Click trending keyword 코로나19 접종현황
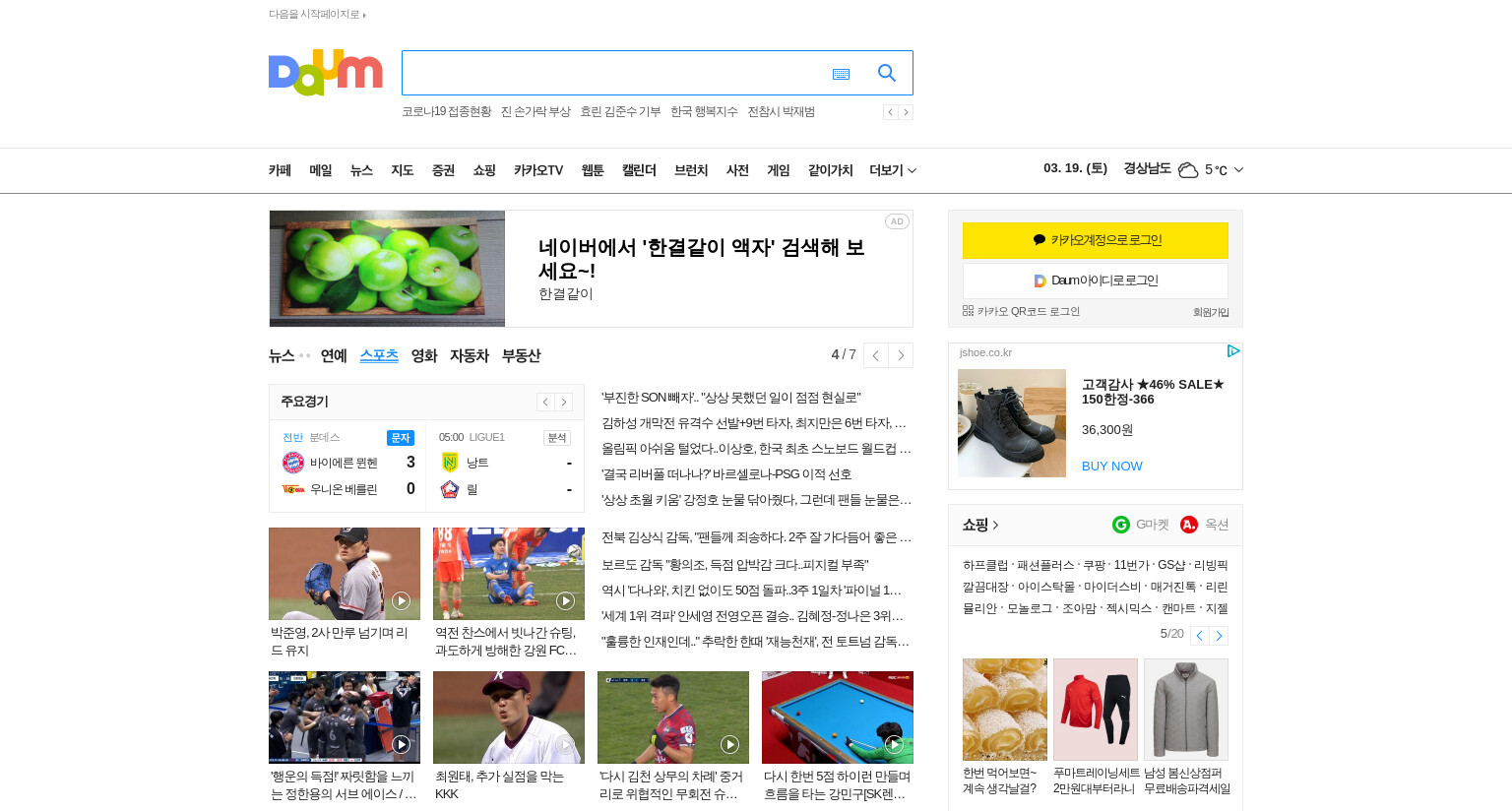 (446, 112)
